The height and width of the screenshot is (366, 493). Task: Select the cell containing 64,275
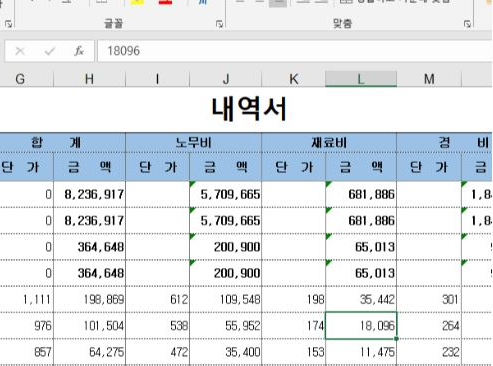(x=89, y=352)
